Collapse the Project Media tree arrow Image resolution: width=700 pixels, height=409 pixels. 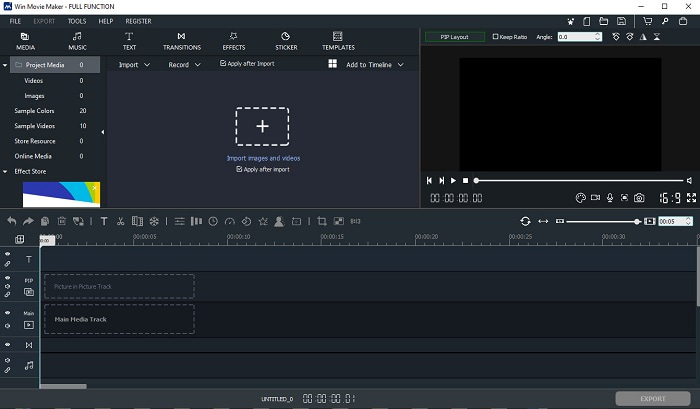point(5,65)
